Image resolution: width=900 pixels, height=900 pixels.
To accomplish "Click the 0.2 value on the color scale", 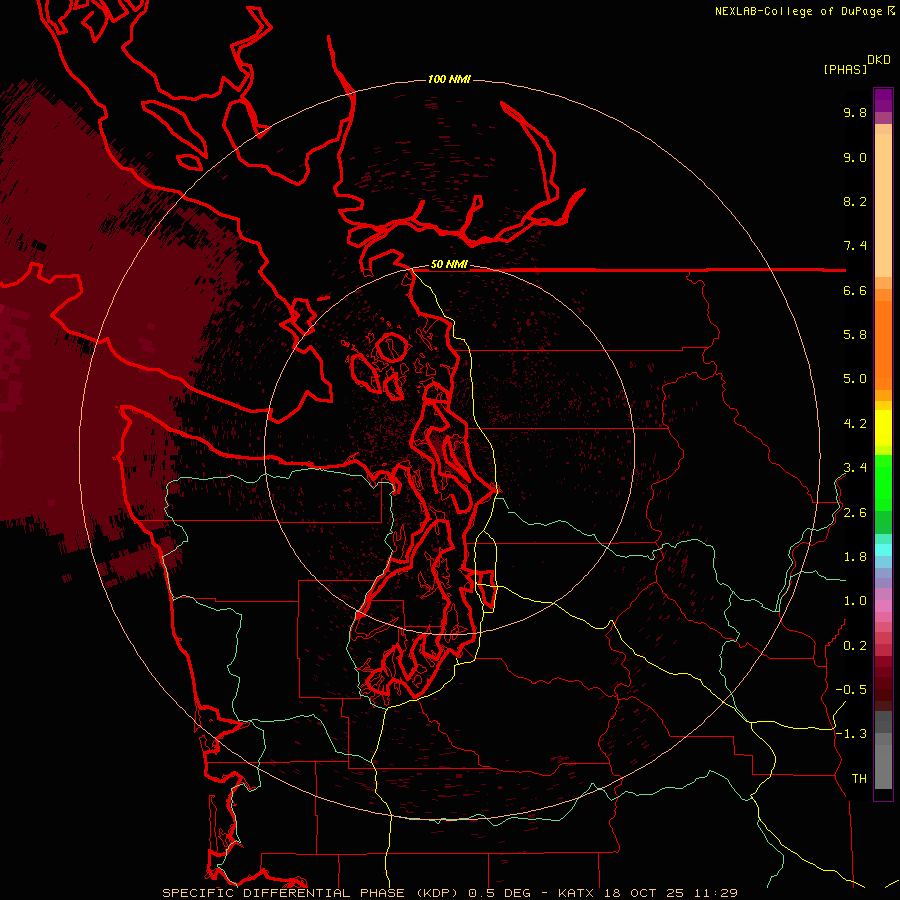I will [855, 646].
